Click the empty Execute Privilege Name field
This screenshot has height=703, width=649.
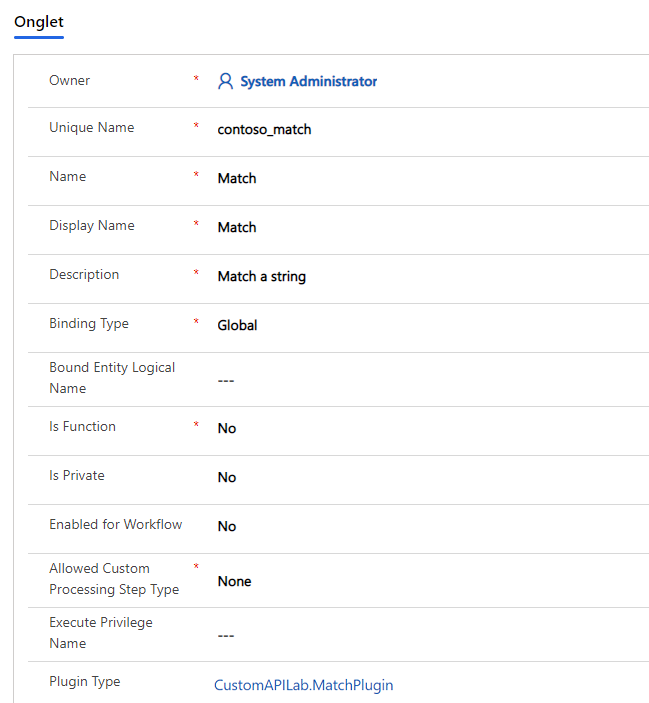pos(226,636)
